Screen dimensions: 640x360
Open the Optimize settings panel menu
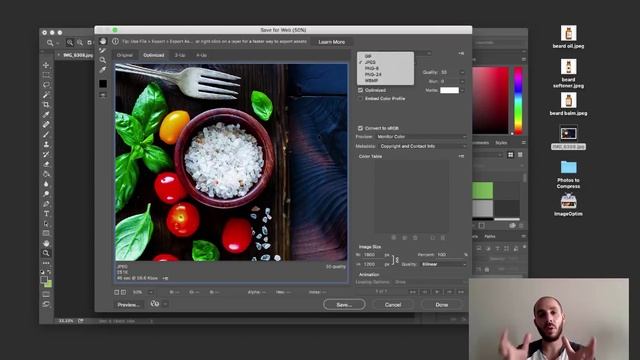(461, 53)
